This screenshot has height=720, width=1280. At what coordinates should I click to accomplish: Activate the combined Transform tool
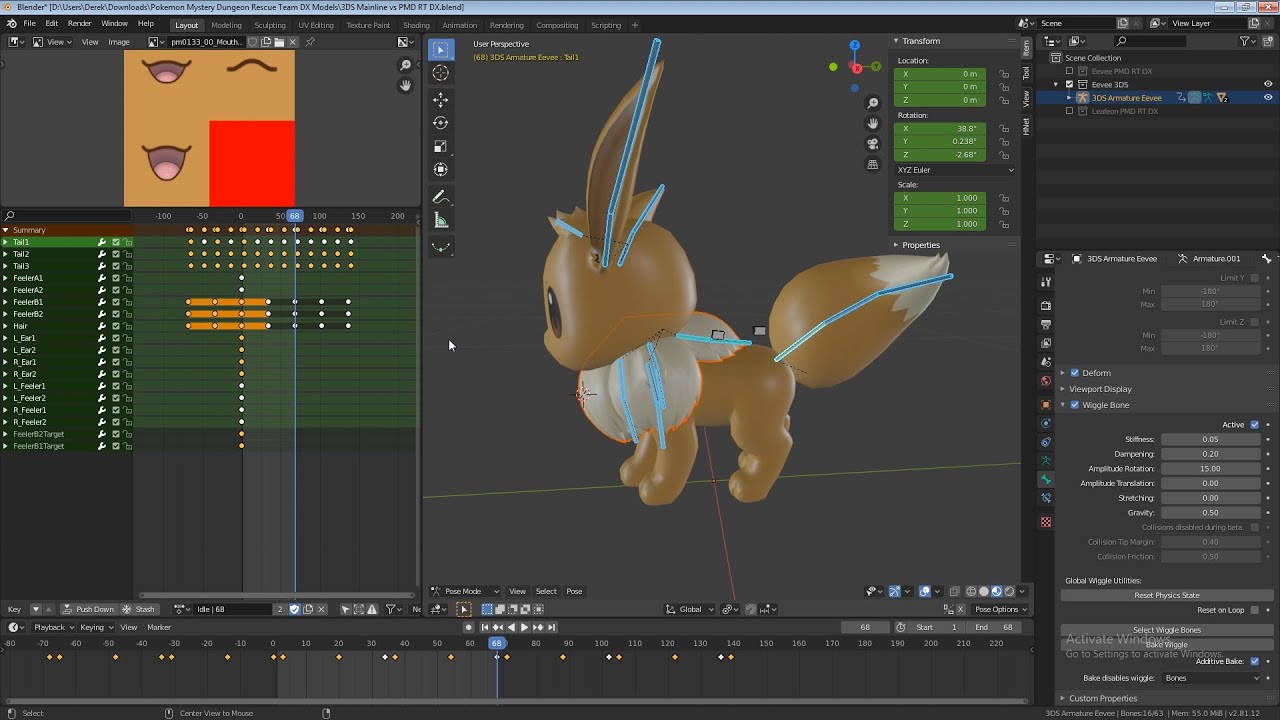(x=441, y=170)
